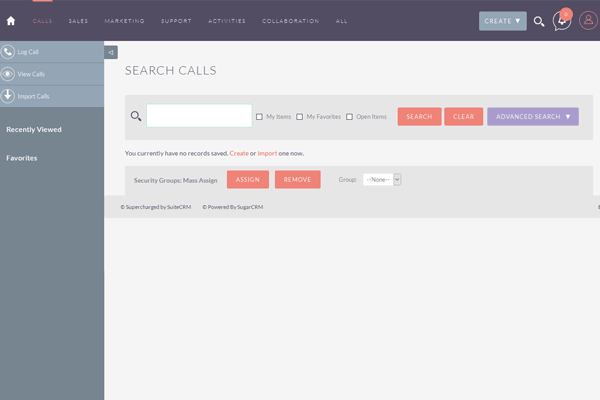Open the Collaboration menu
600x400 pixels.
pos(290,21)
